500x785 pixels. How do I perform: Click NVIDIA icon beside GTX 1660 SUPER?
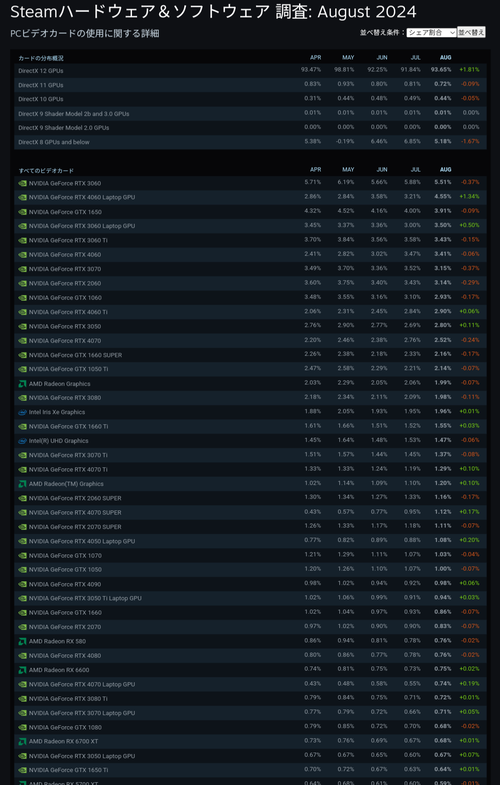pos(23,355)
